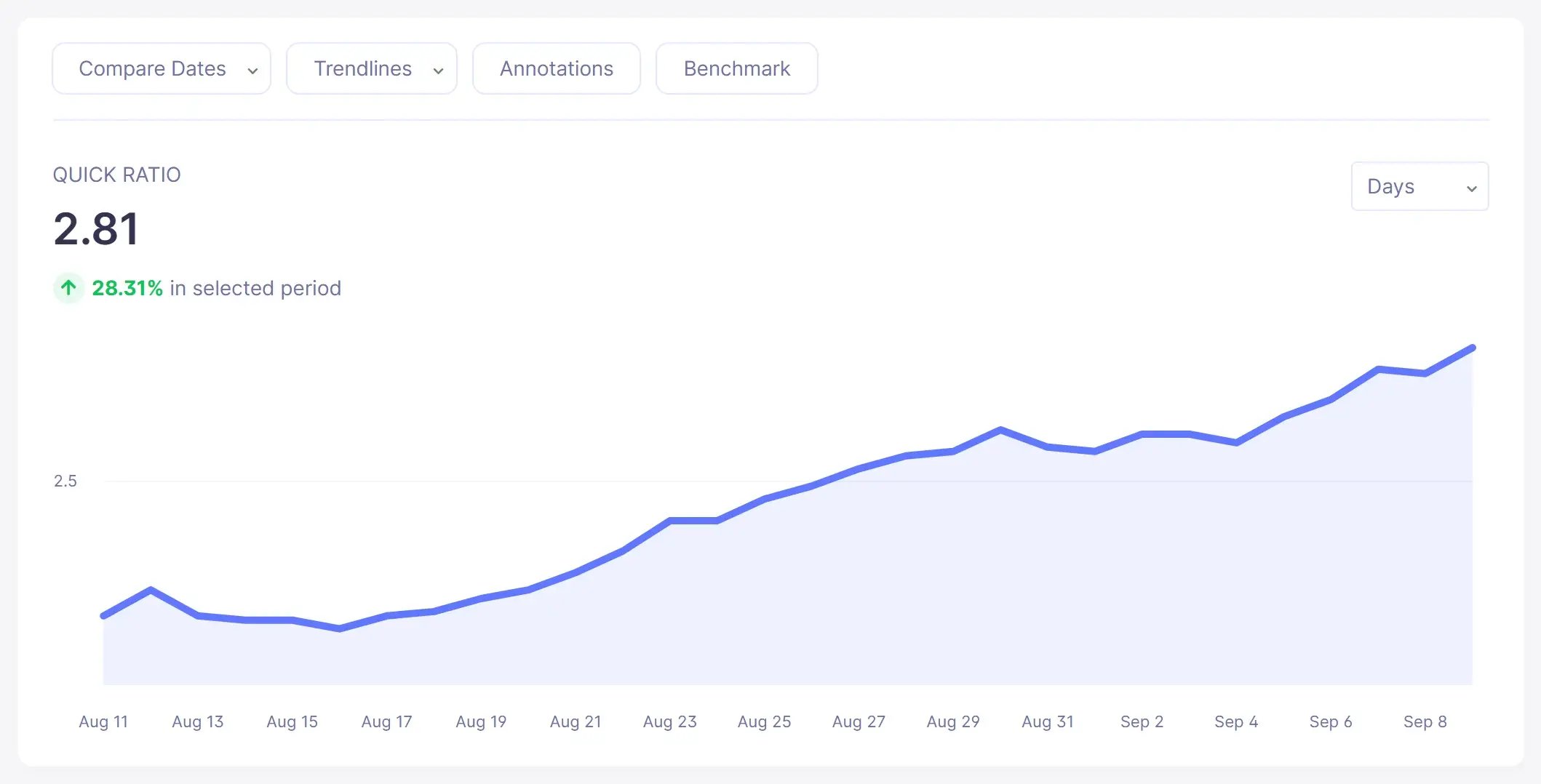Click the Sep 2 axis label

click(1142, 721)
